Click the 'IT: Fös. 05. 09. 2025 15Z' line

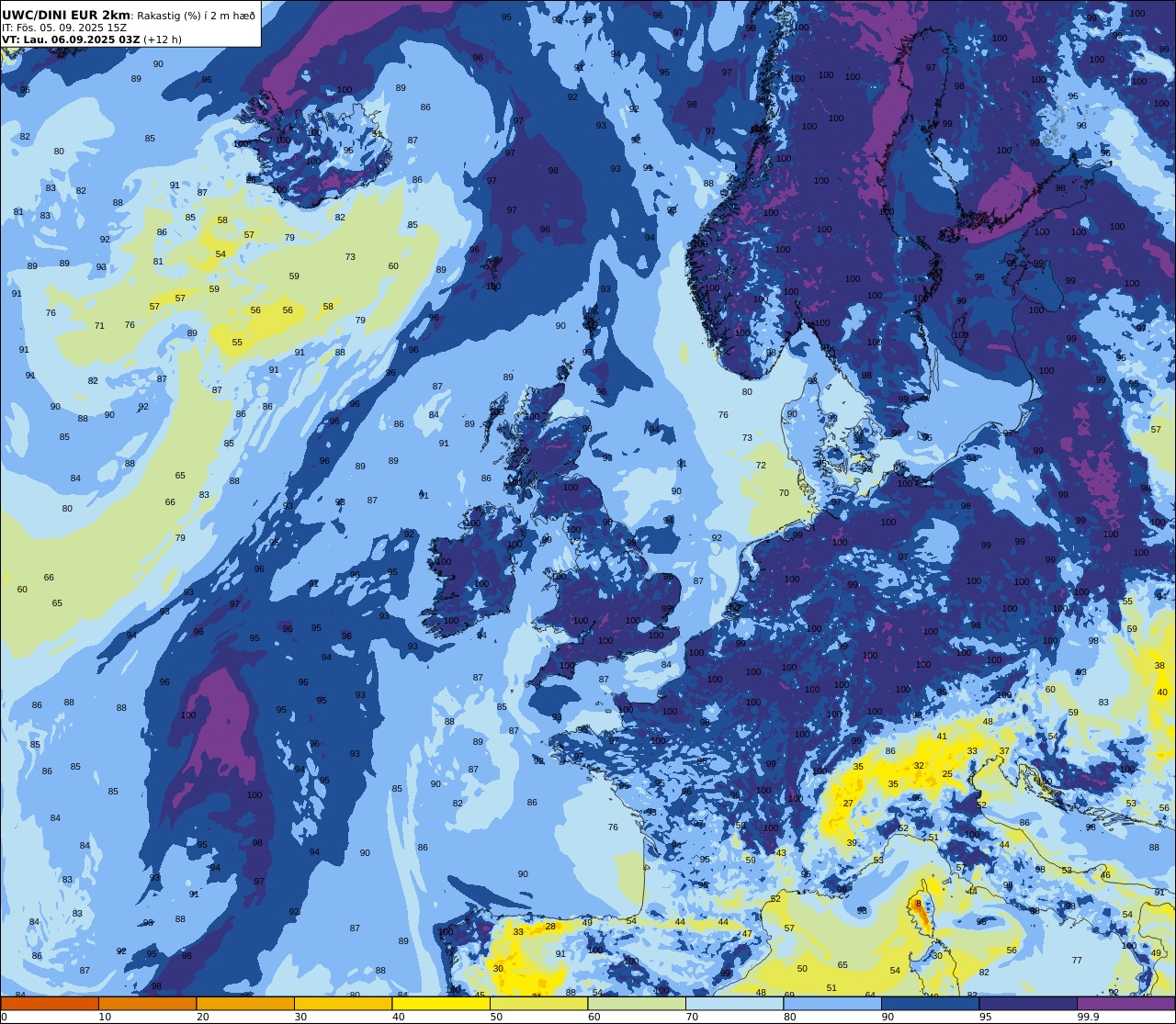tap(64, 28)
